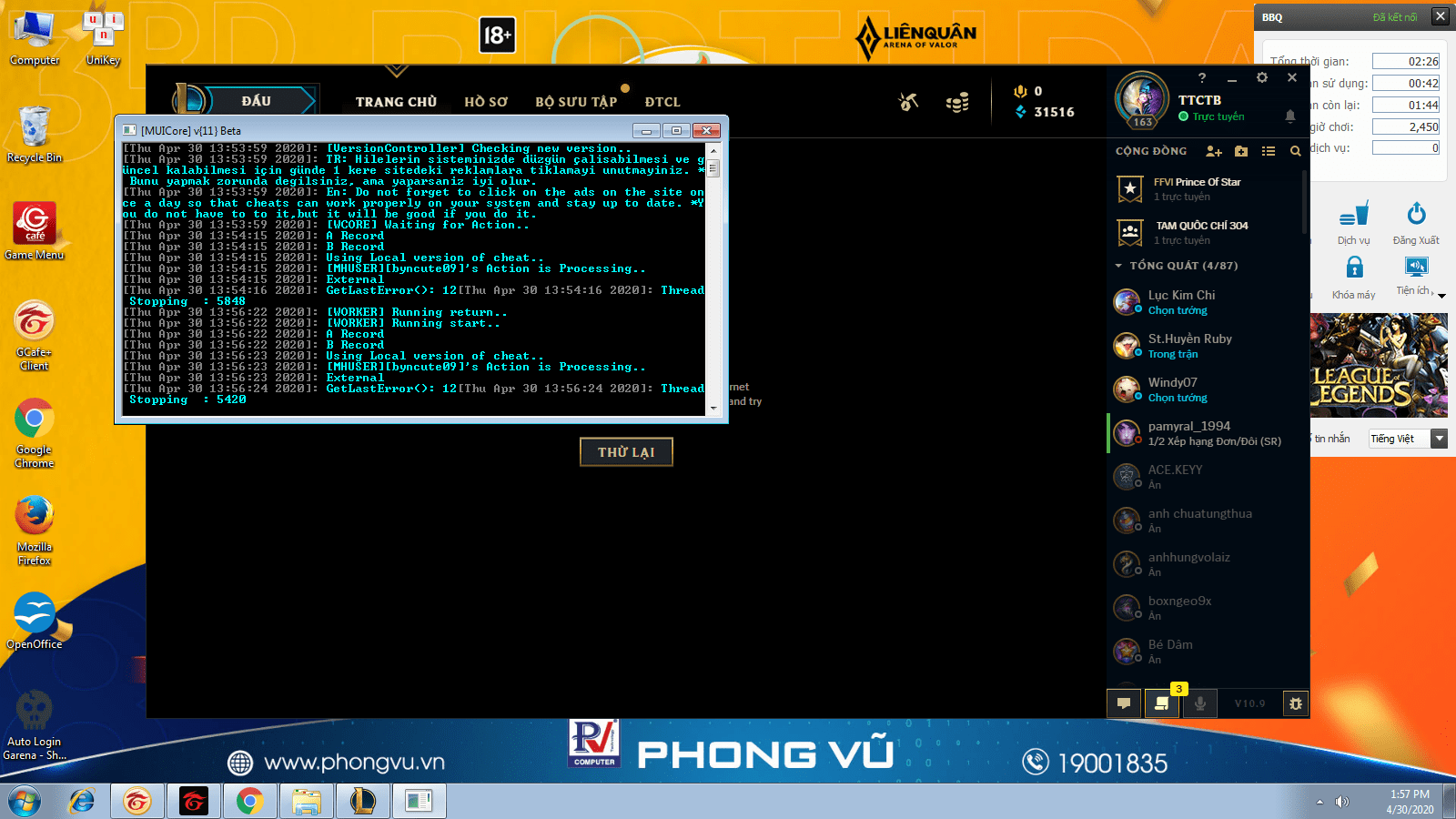The image size is (1456, 819).
Task: Click the MUICore window title bar icon
Action: (x=129, y=130)
